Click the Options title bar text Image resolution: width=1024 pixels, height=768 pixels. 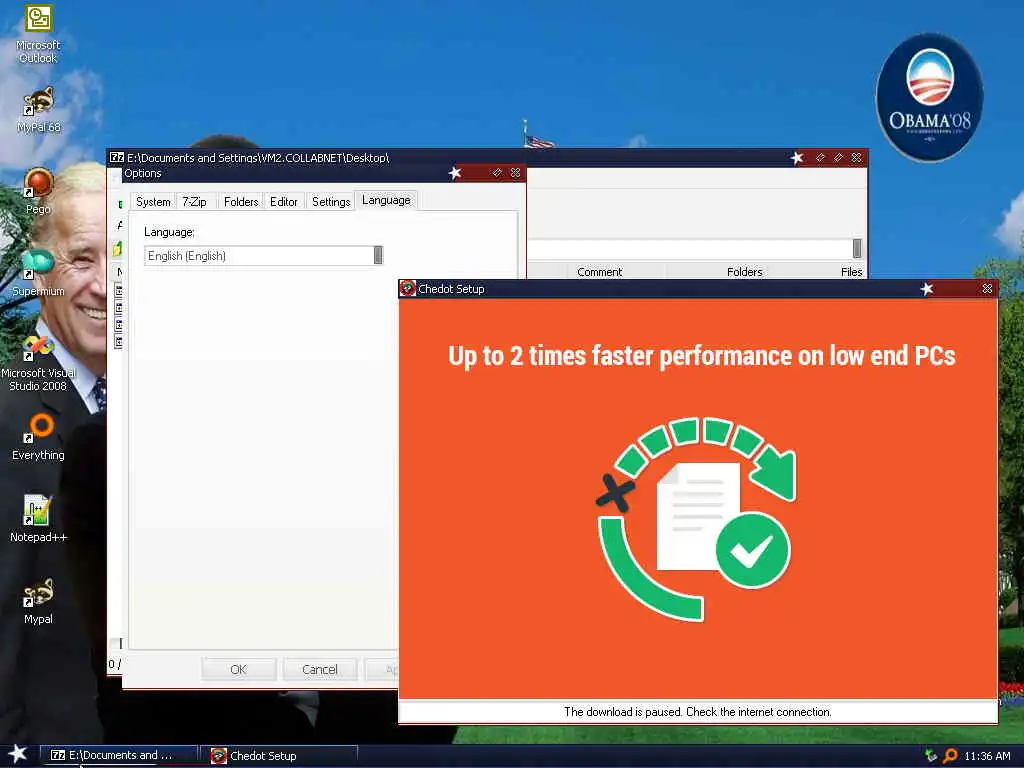pyautogui.click(x=142, y=173)
